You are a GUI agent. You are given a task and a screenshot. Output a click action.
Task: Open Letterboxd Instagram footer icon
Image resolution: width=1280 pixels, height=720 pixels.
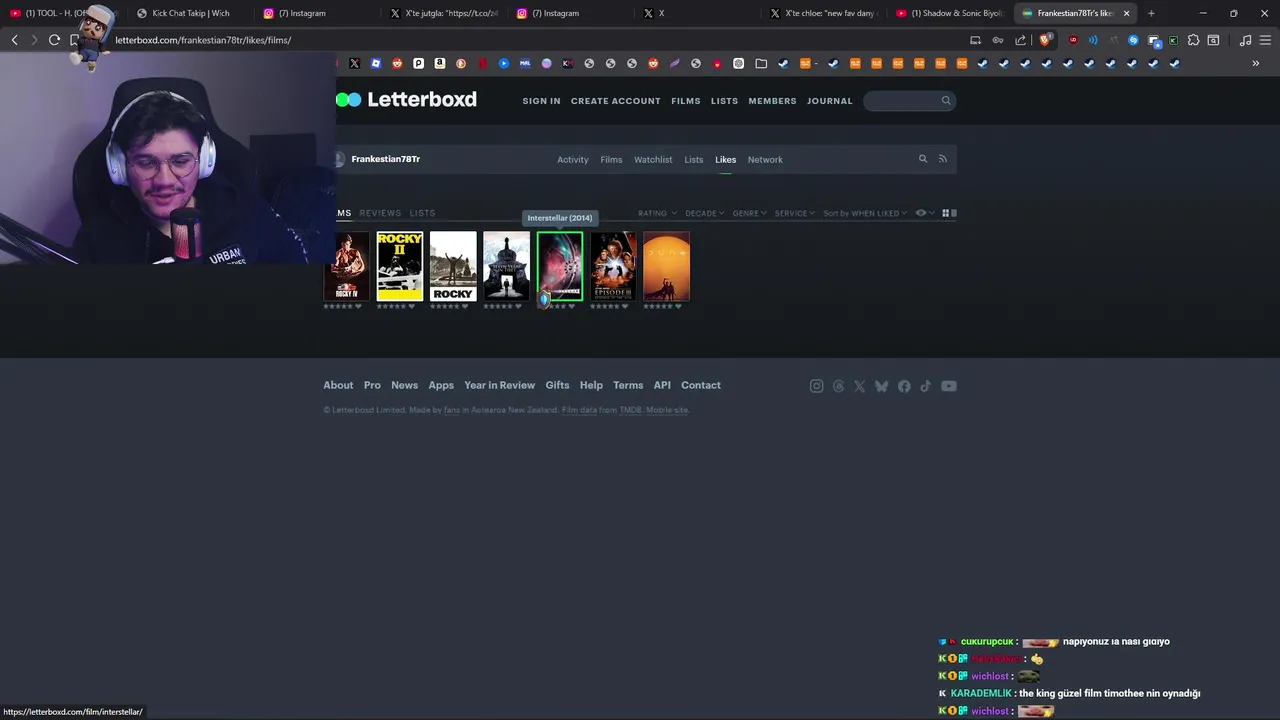[816, 386]
